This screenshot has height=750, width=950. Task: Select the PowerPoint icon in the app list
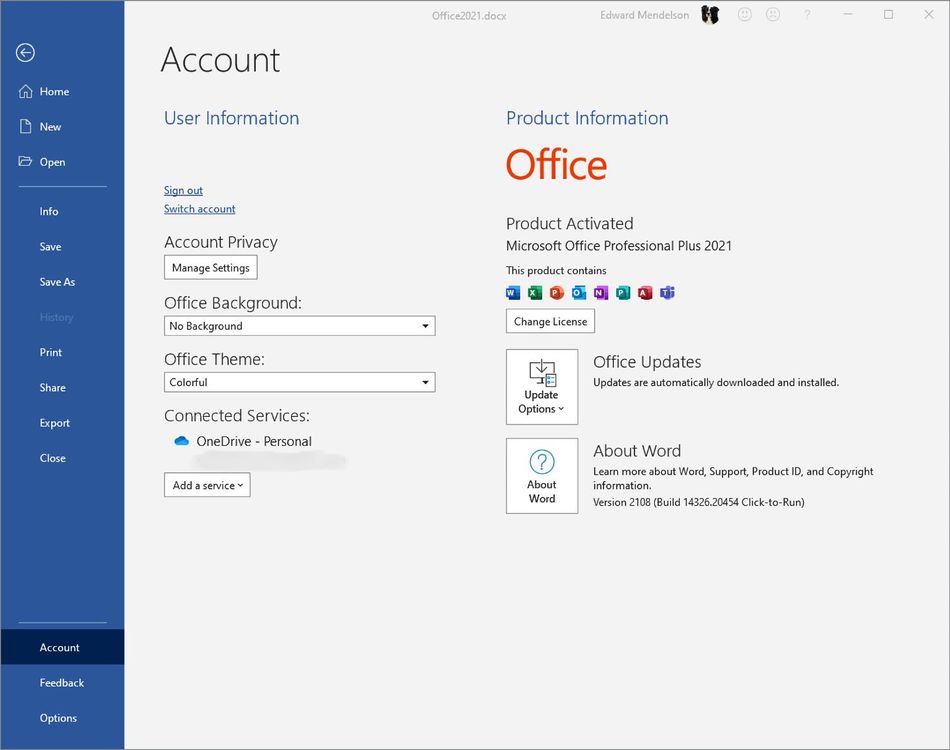557,292
